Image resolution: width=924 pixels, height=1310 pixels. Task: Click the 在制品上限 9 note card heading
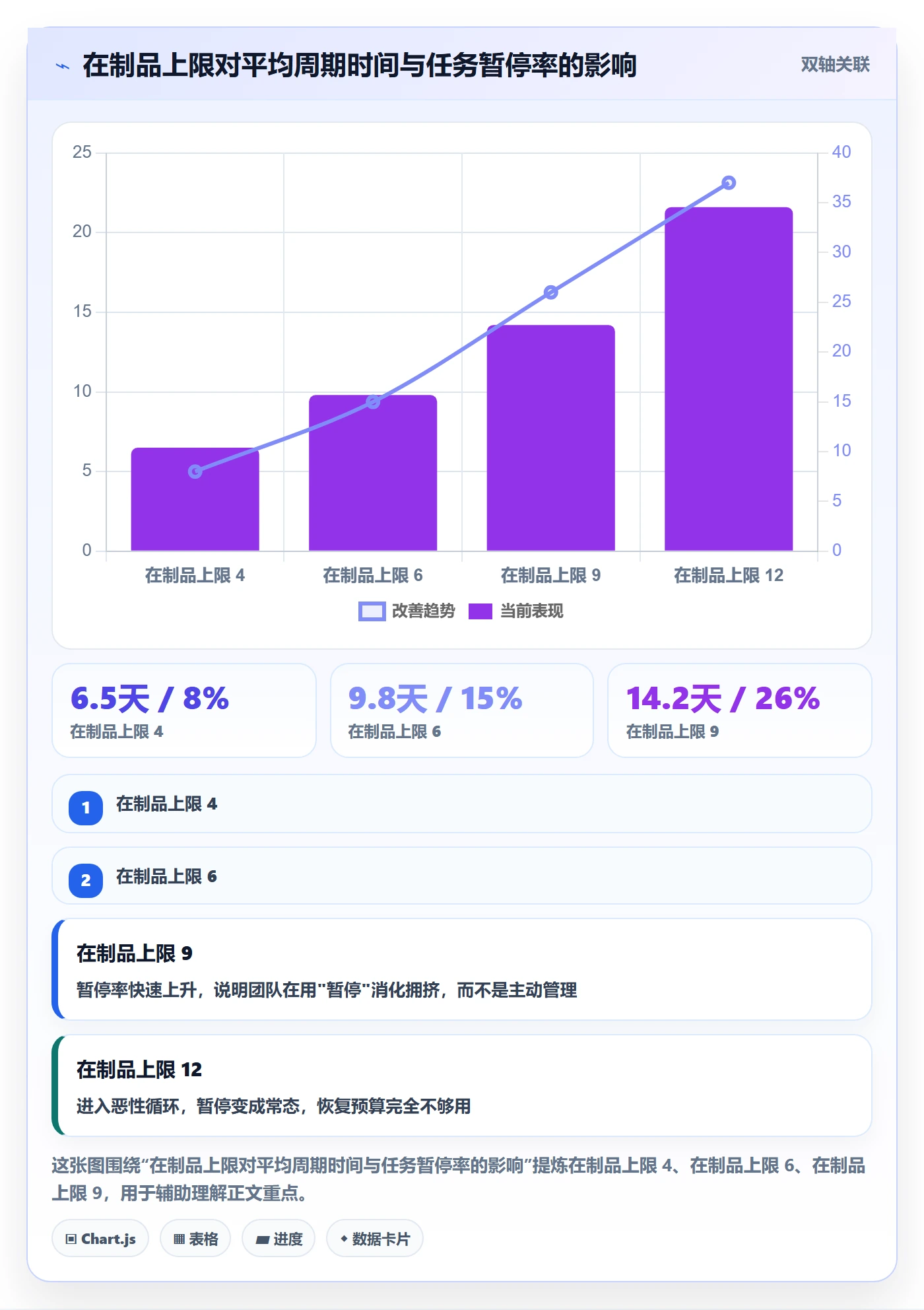coord(135,953)
